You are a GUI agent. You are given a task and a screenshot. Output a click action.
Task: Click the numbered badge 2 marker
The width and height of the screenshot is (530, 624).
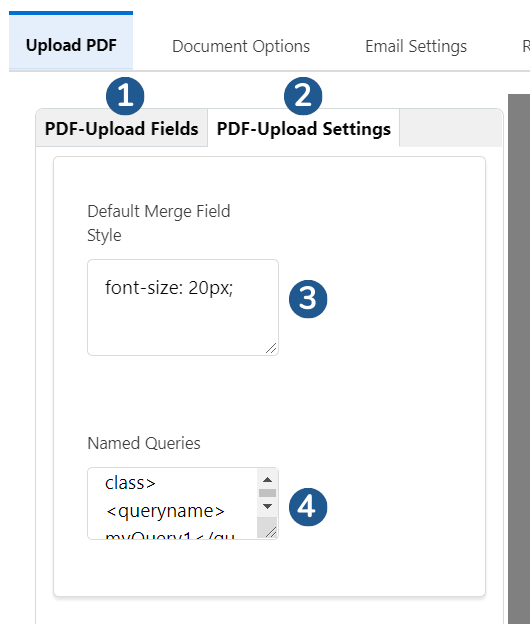(x=303, y=96)
